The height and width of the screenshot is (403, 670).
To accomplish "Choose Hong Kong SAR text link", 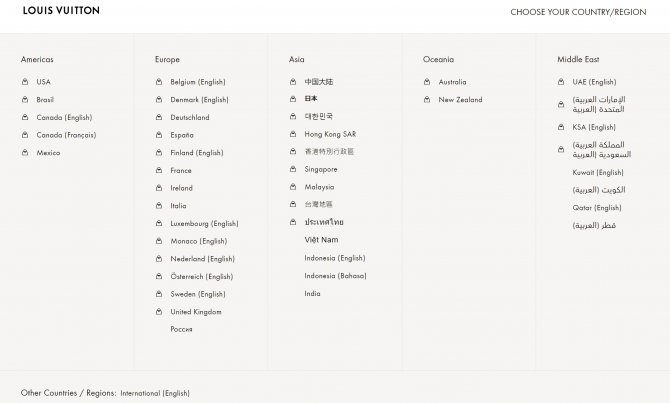I will click(x=330, y=134).
